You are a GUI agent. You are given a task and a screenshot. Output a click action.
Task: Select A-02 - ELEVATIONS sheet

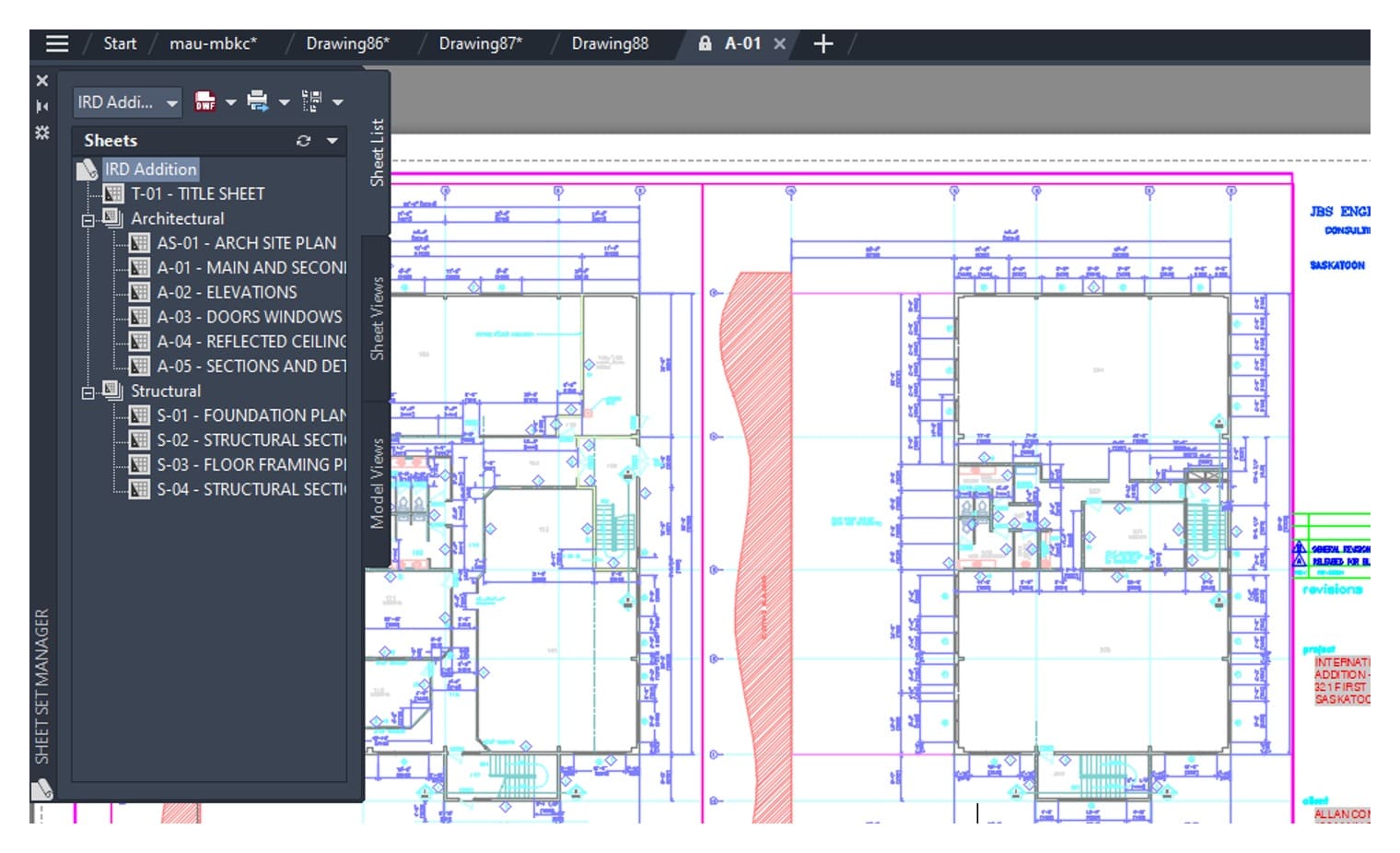(227, 293)
